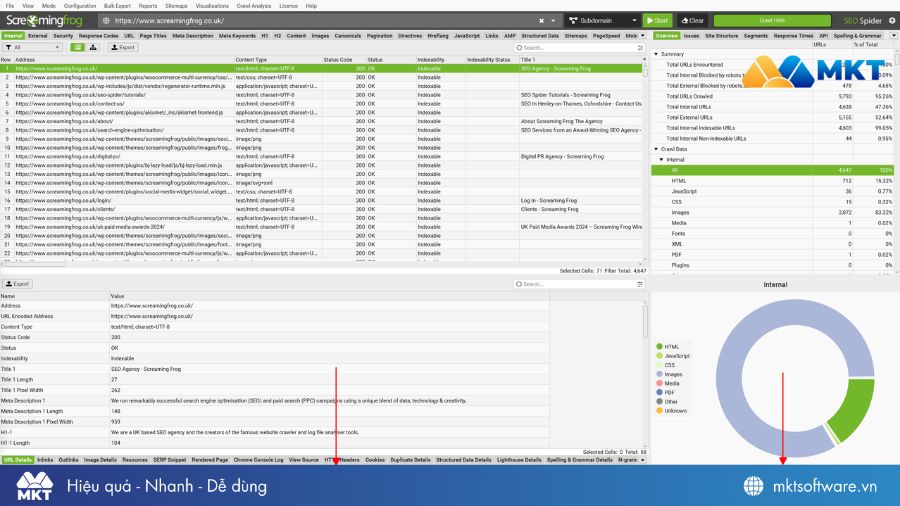Screen dimensions: 900x506
Task: Open the All filter dropdown
Action: pos(33,48)
